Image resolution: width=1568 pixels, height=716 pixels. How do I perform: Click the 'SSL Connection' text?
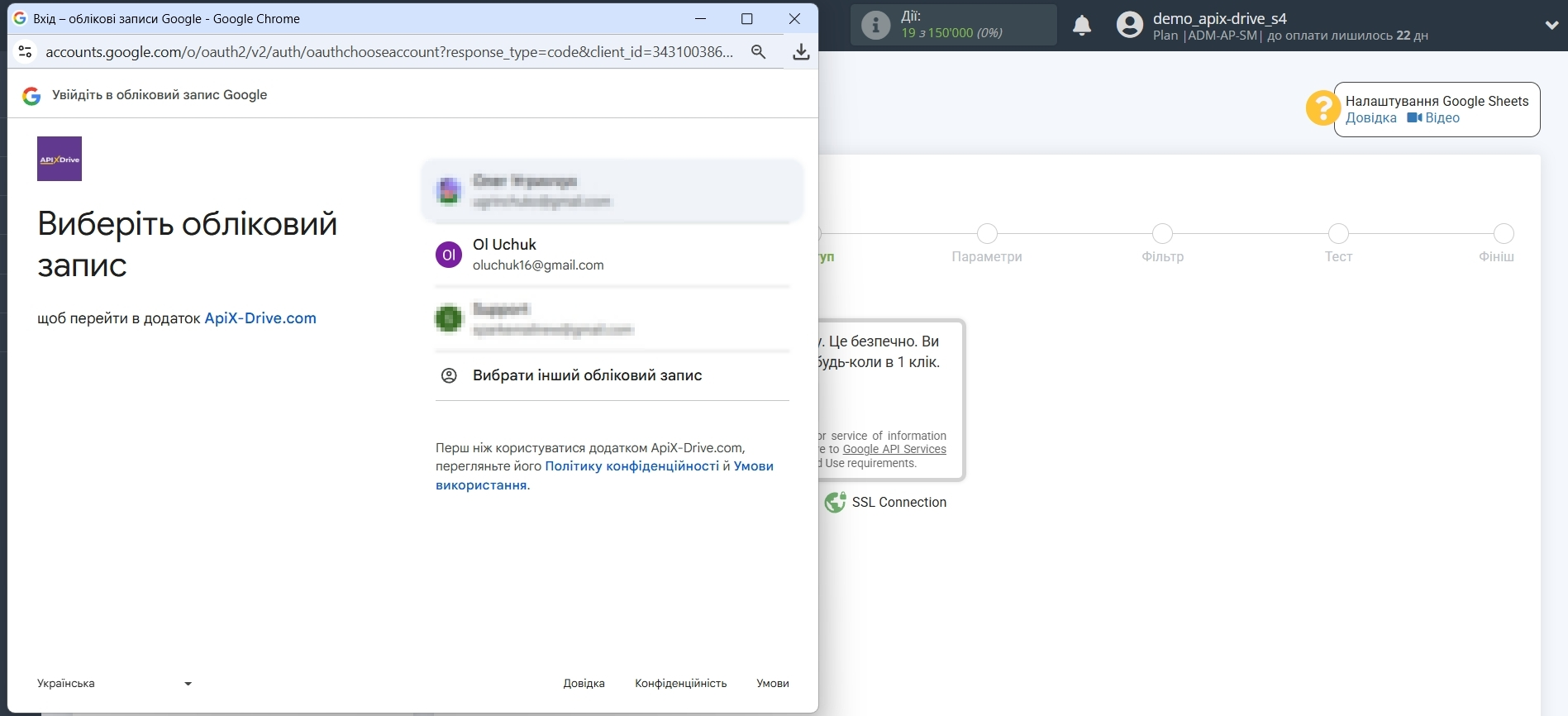point(899,503)
